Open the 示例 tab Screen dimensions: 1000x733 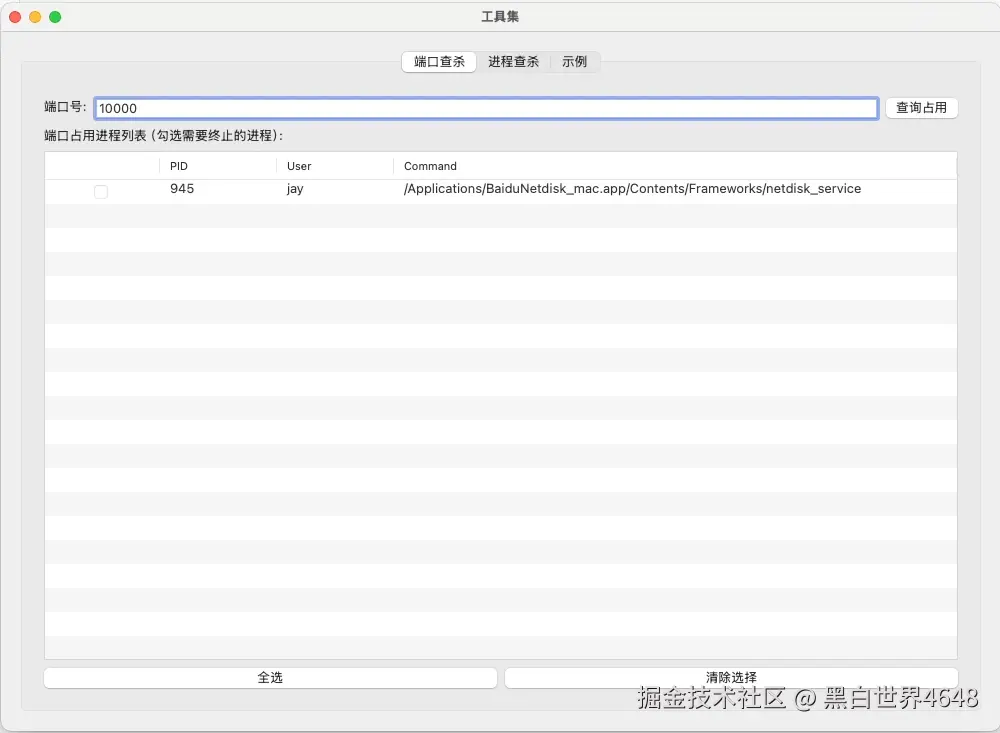point(574,61)
